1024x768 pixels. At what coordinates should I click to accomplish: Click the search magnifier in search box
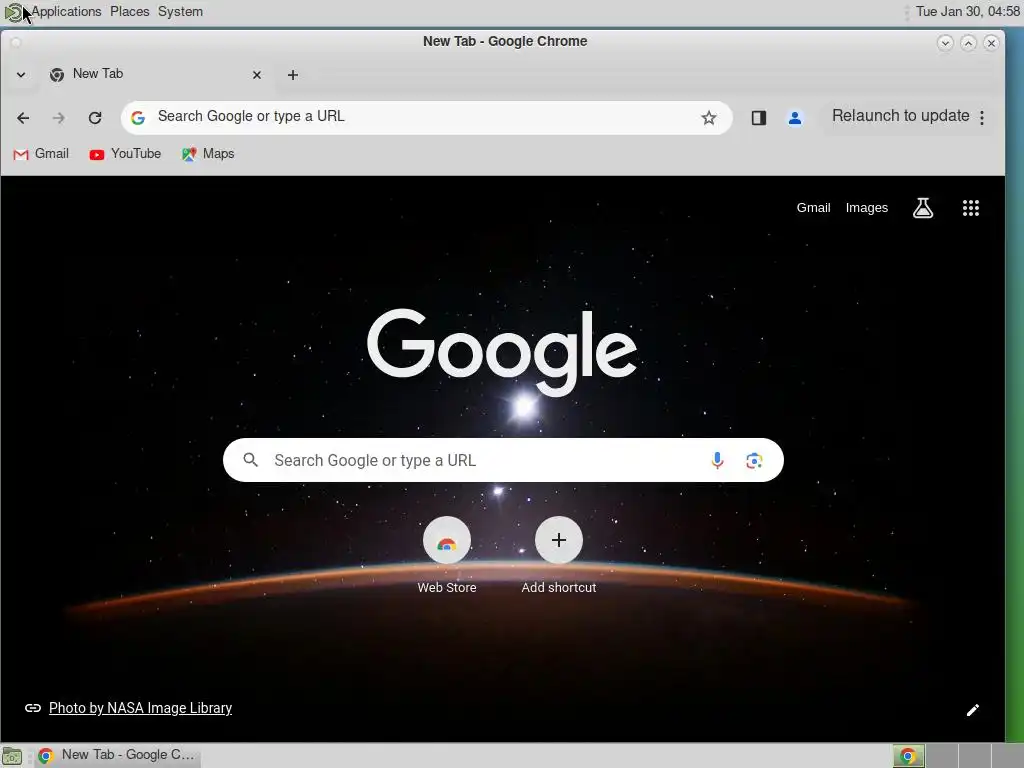click(250, 460)
